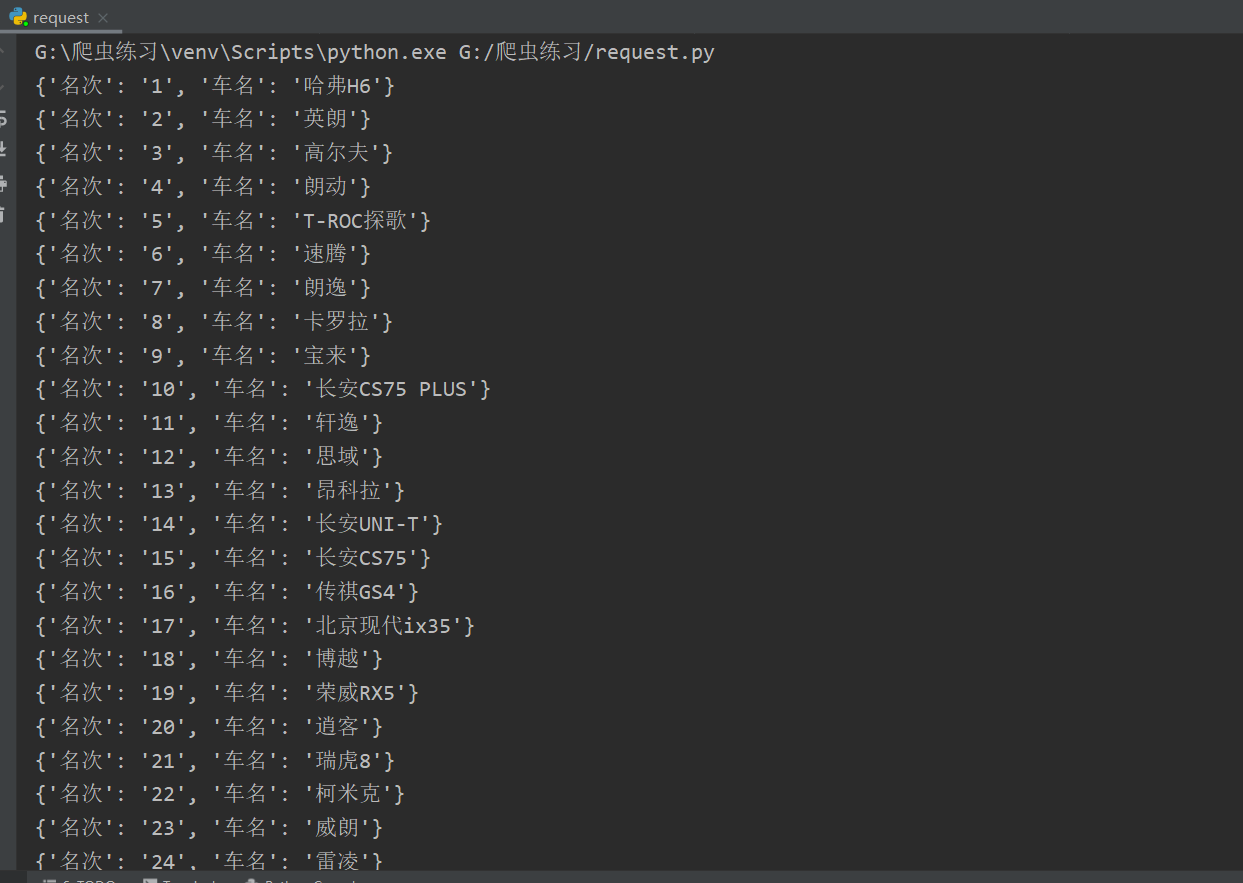Click the output line containing 哈弗H6
1243x883 pixels.
[x=215, y=86]
